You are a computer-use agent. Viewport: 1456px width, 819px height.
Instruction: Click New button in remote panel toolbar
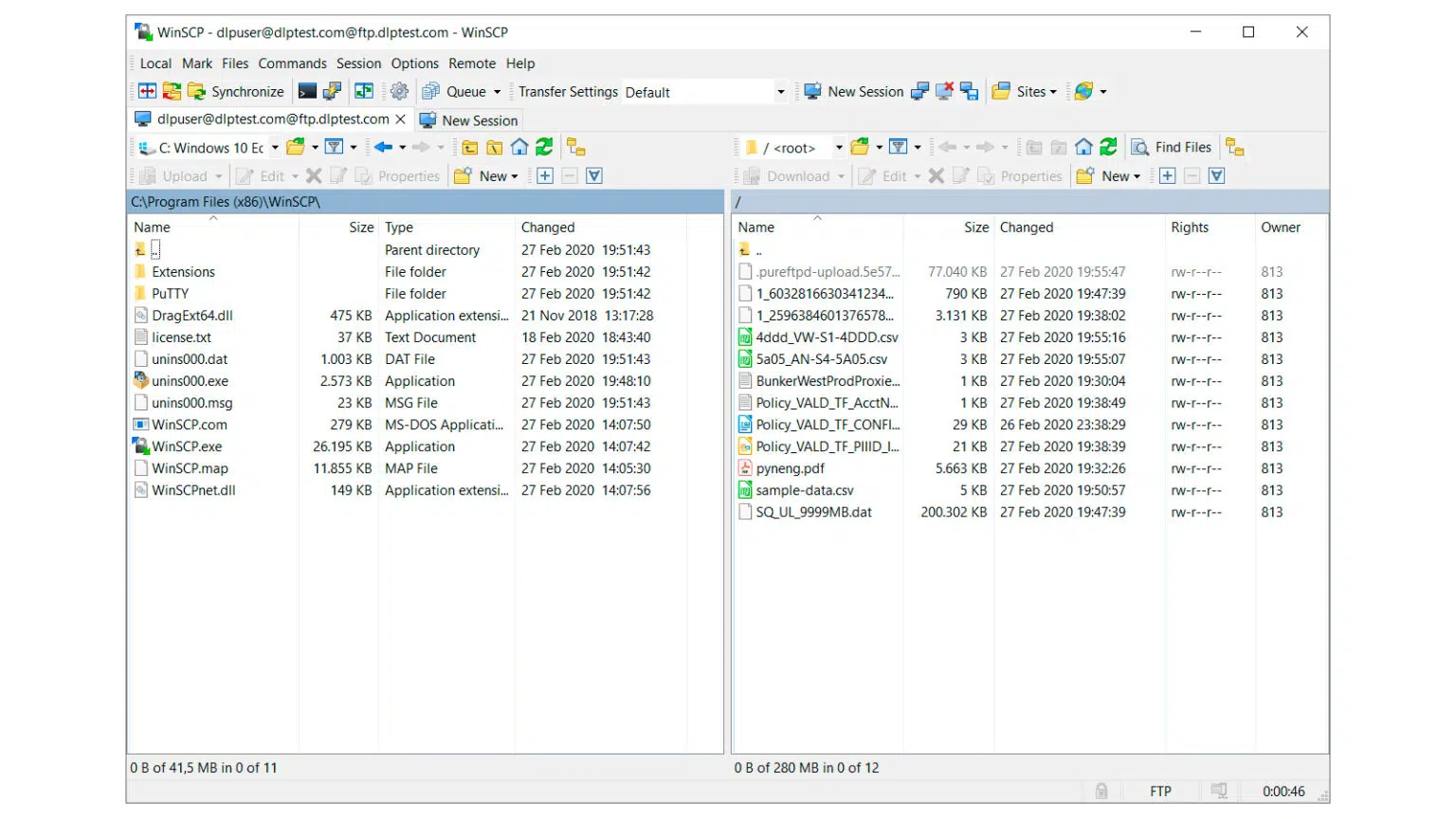pyautogui.click(x=1108, y=176)
